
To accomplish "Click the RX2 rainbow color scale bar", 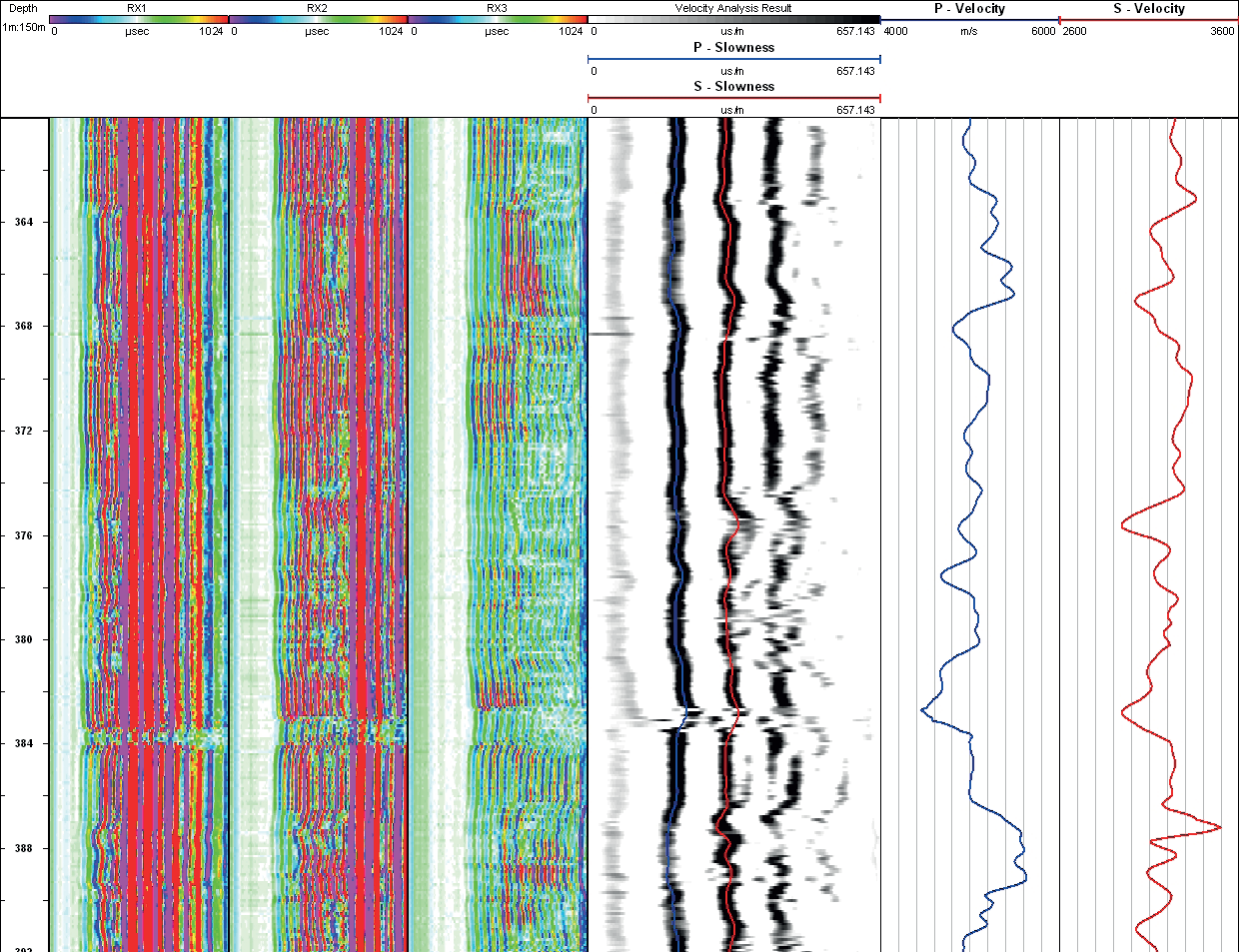I will 320,19.
